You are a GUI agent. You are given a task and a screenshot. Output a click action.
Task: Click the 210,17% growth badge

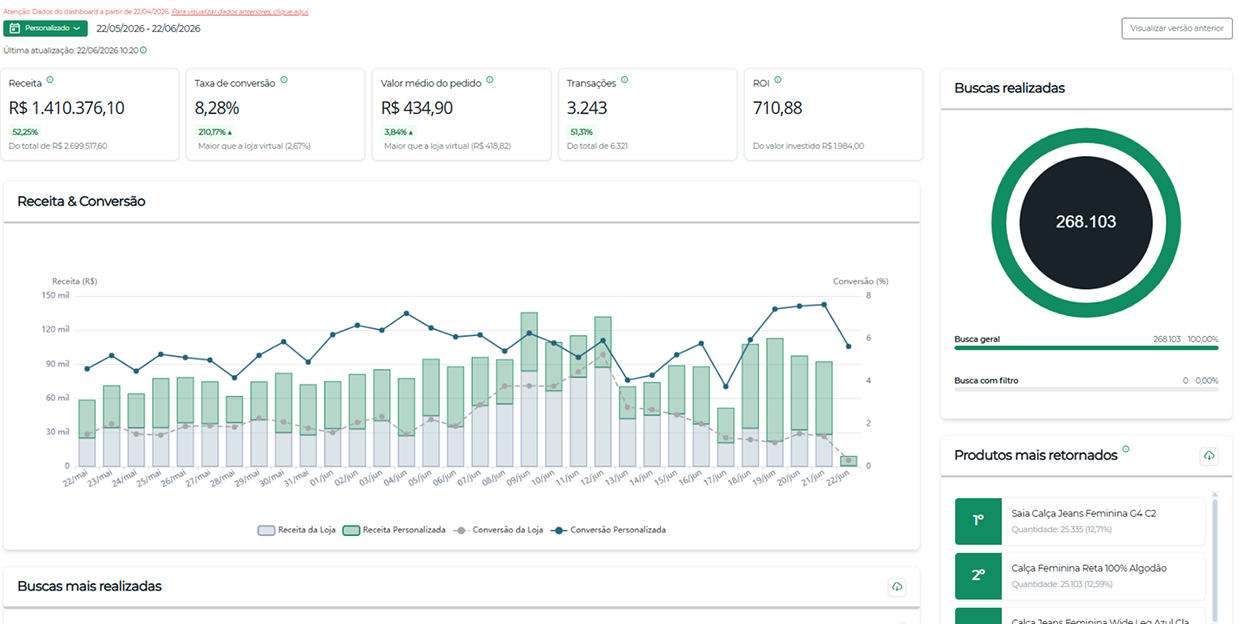coord(215,132)
